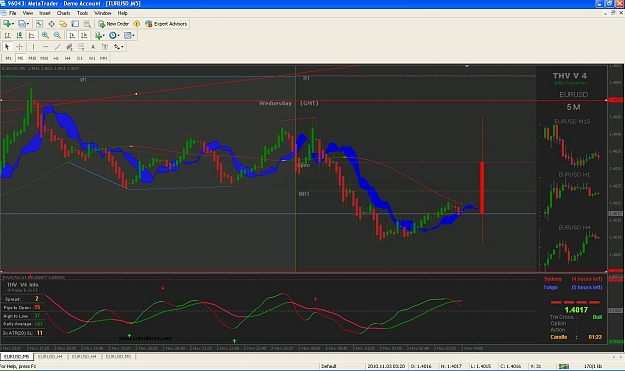Click the 'L: 1.4005' status bar value

pos(480,366)
